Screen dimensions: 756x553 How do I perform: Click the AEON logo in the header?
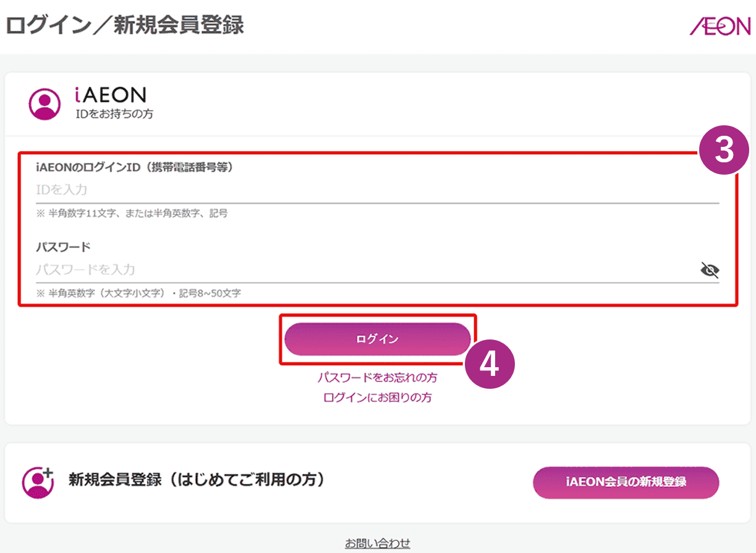coord(719,26)
